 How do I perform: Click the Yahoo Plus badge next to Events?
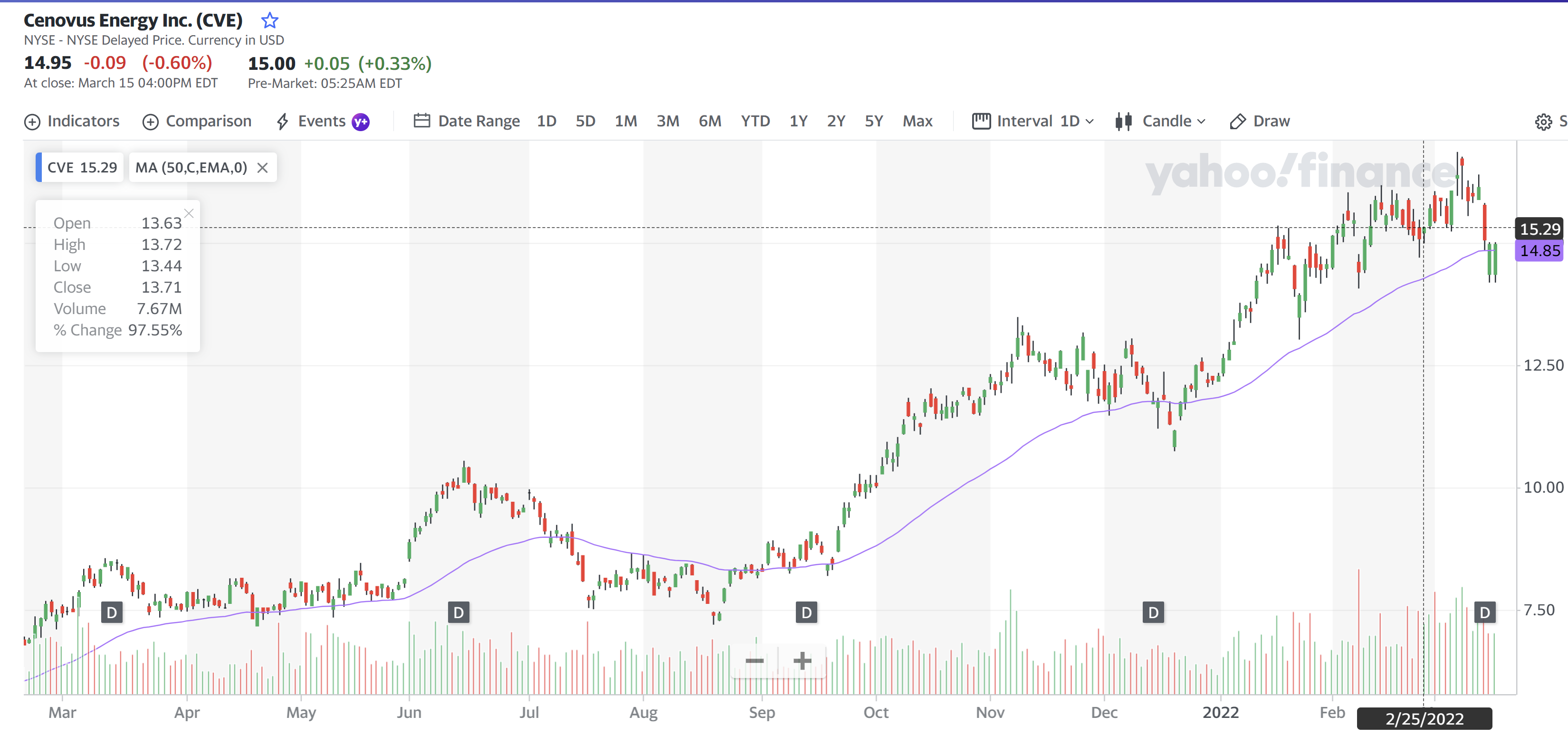(x=361, y=122)
